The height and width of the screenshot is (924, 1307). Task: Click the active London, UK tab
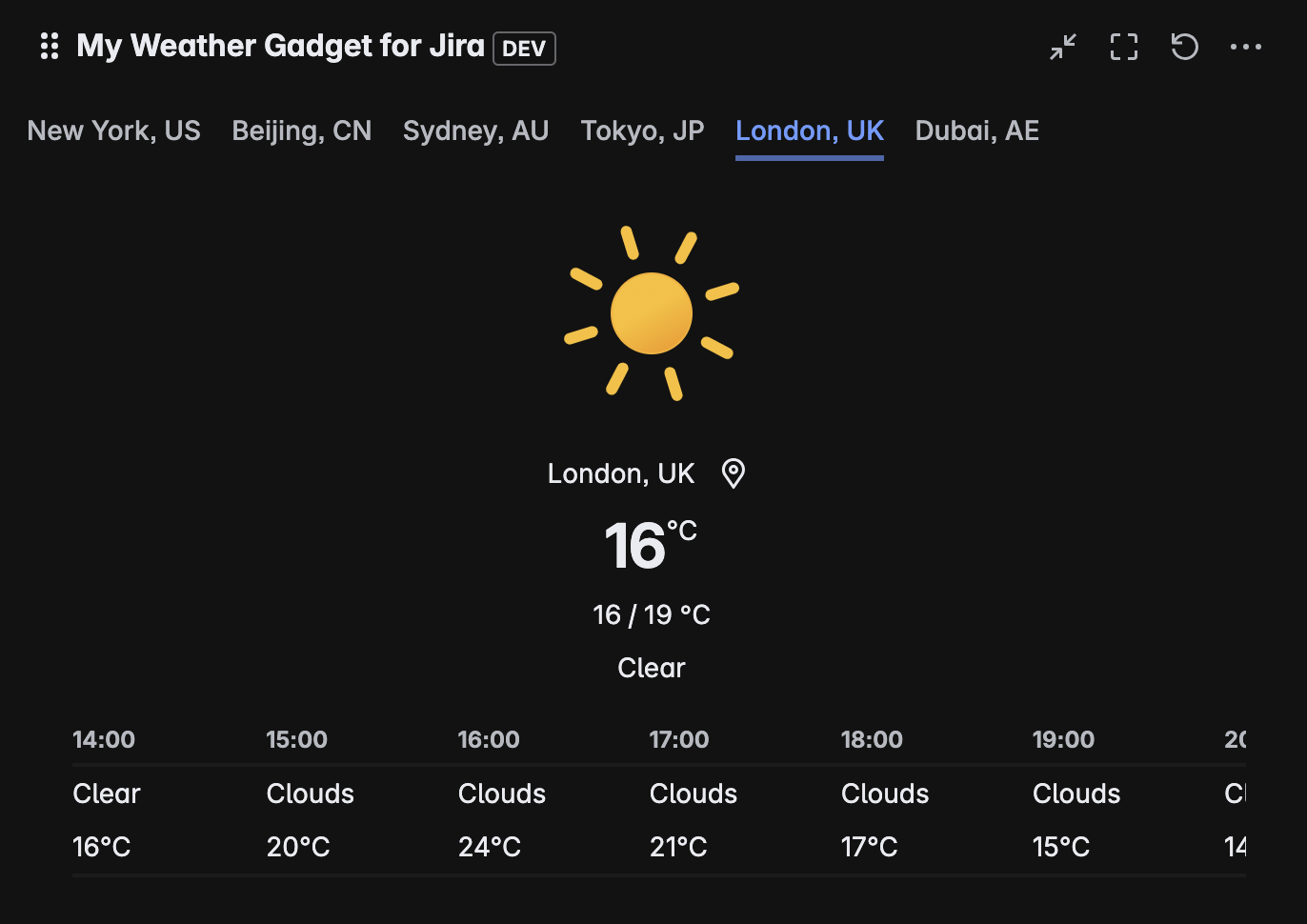pos(809,131)
